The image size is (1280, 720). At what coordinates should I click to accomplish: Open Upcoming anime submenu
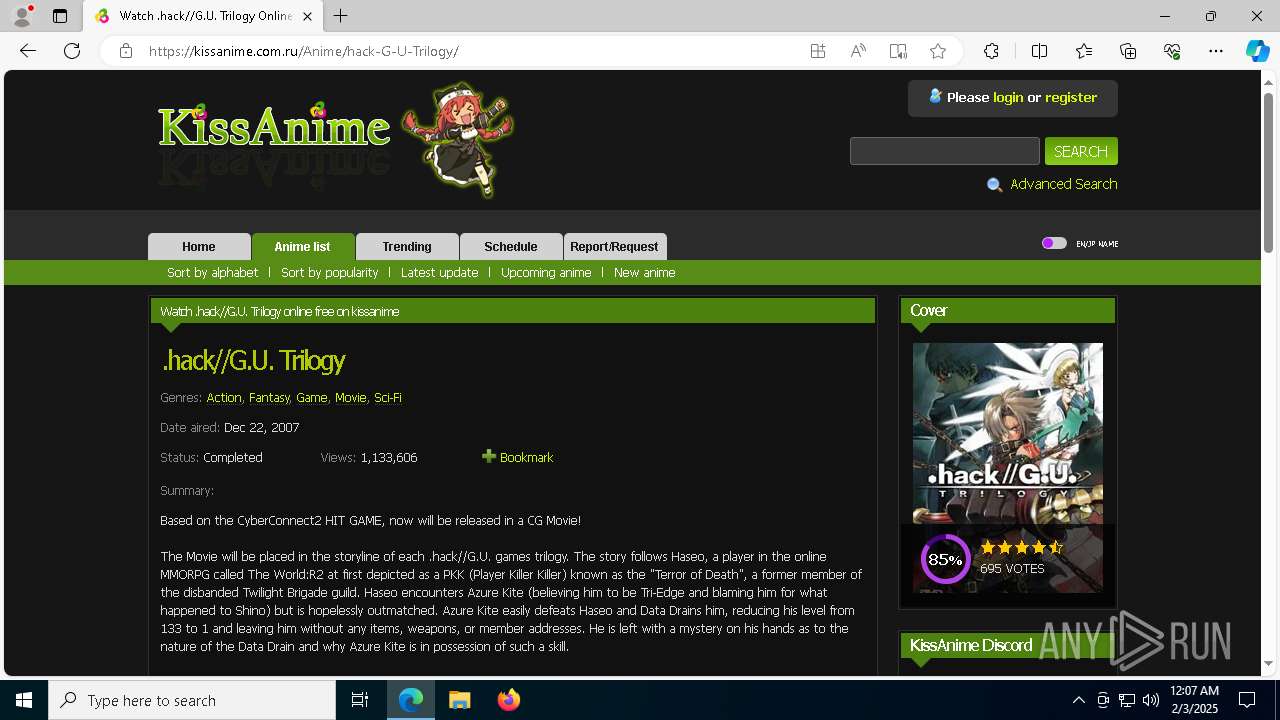tap(546, 272)
